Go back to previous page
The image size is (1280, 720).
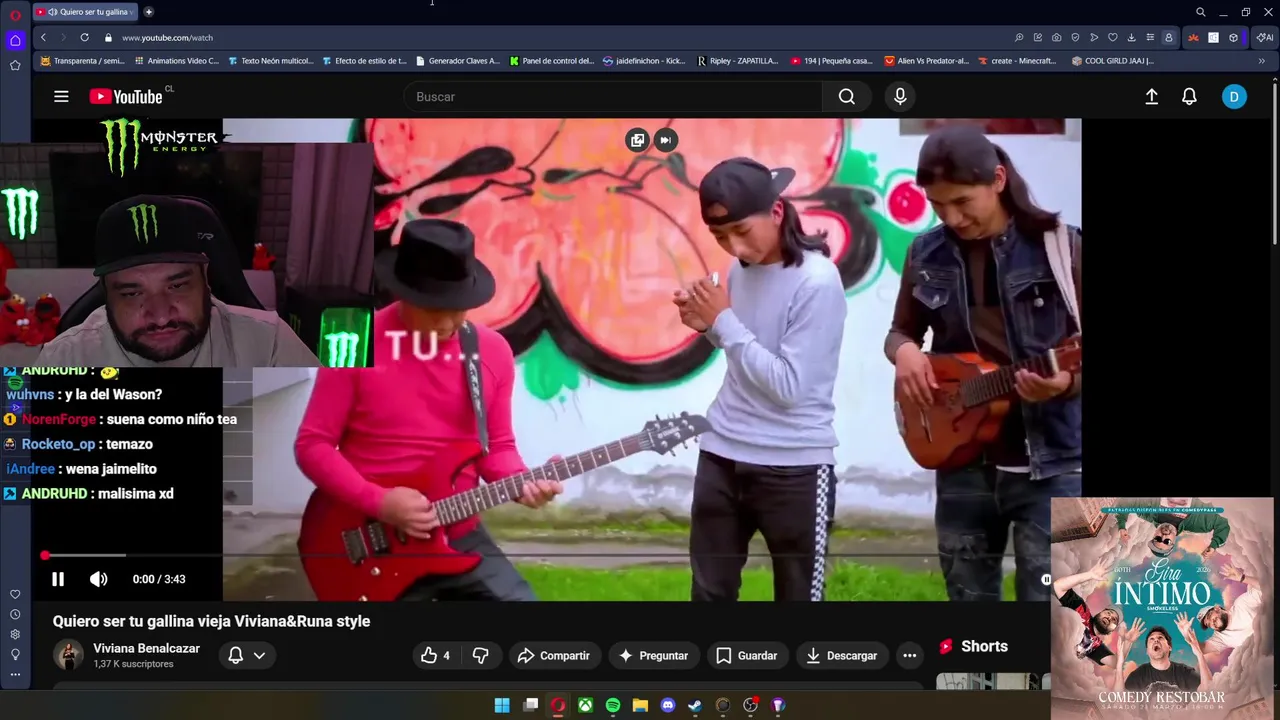tap(43, 37)
